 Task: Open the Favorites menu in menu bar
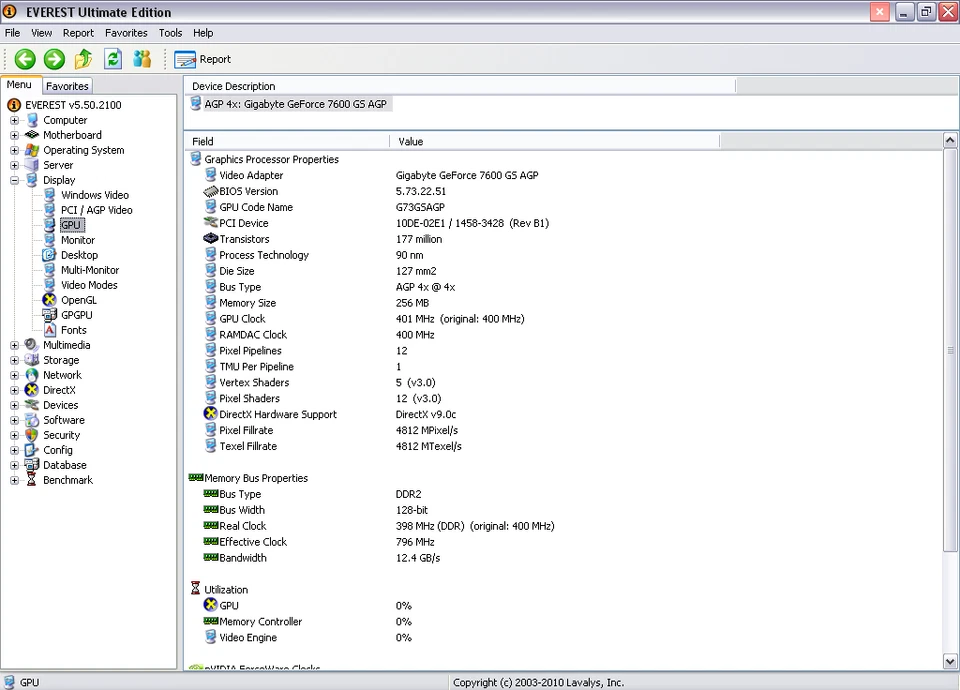(126, 33)
